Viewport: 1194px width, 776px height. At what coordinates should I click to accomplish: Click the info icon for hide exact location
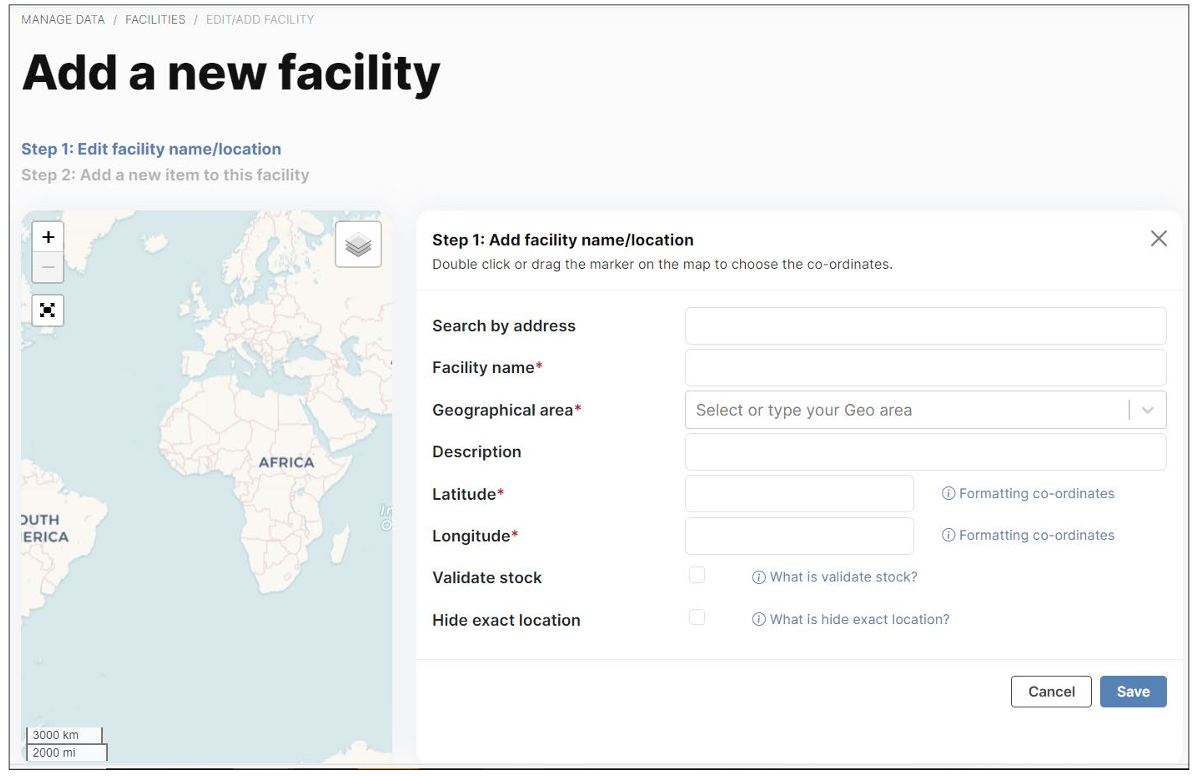tap(758, 619)
